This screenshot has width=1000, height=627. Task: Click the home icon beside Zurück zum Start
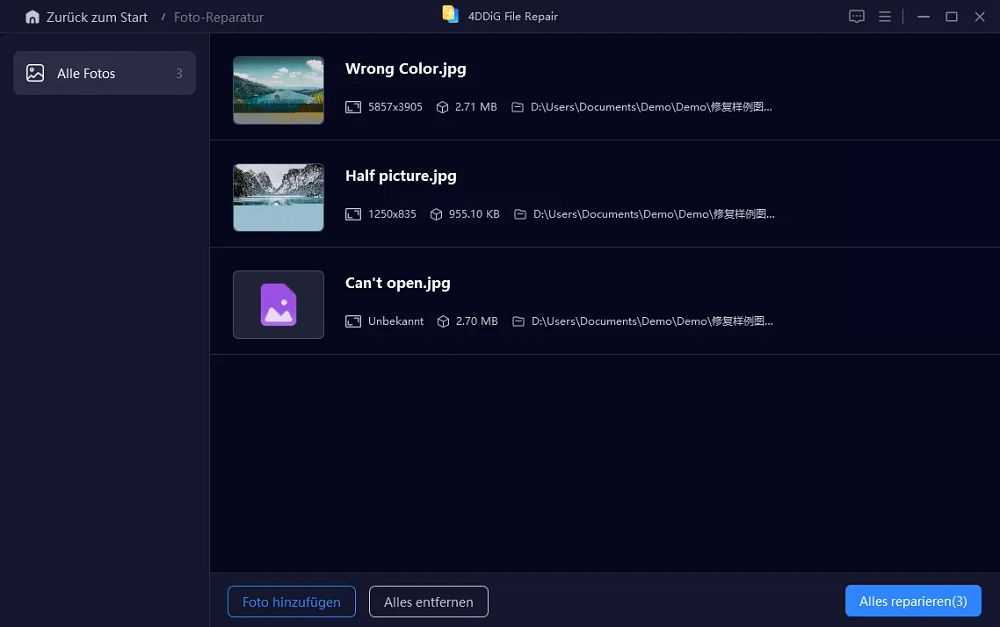[32, 17]
